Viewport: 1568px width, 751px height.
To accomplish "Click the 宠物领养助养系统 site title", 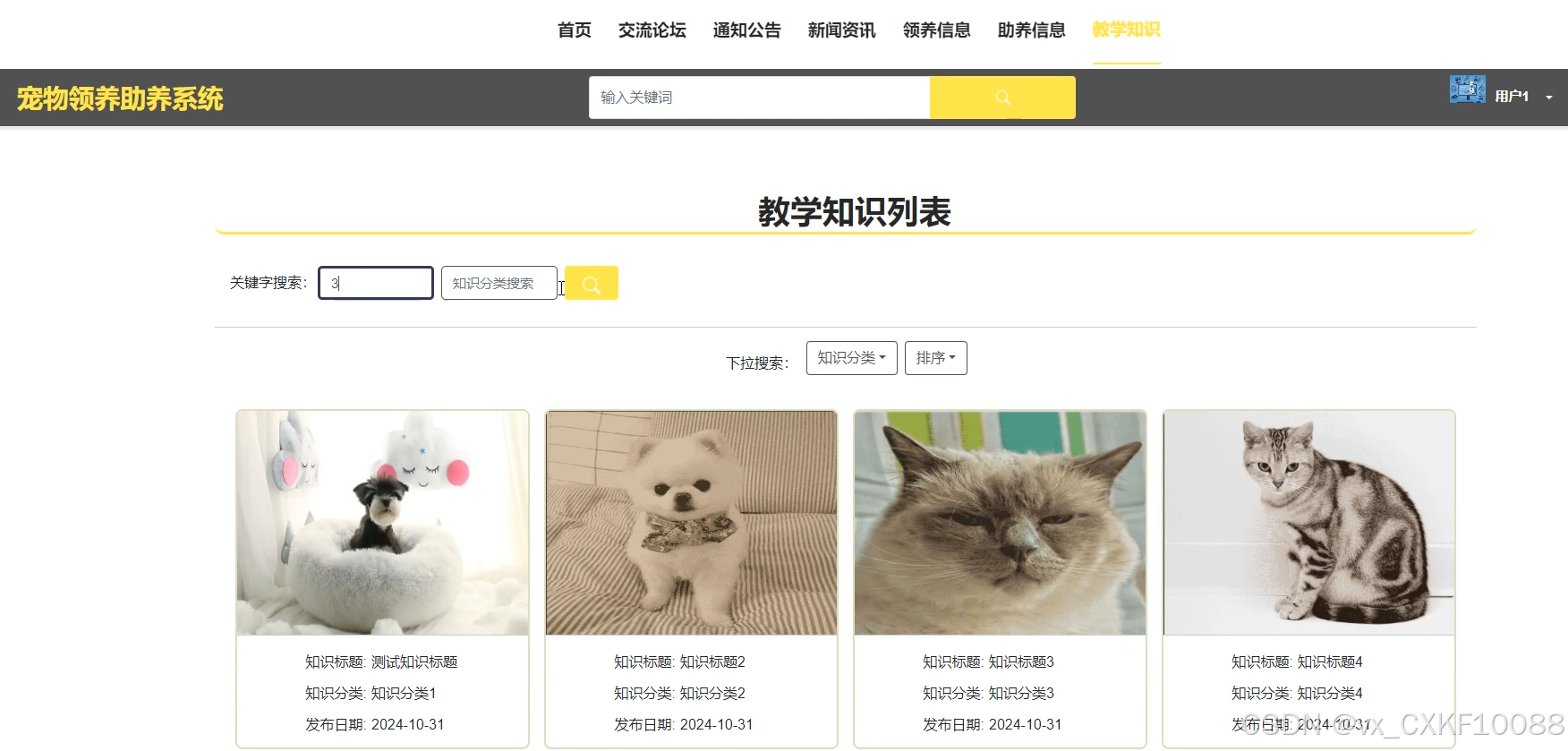I will (x=120, y=98).
